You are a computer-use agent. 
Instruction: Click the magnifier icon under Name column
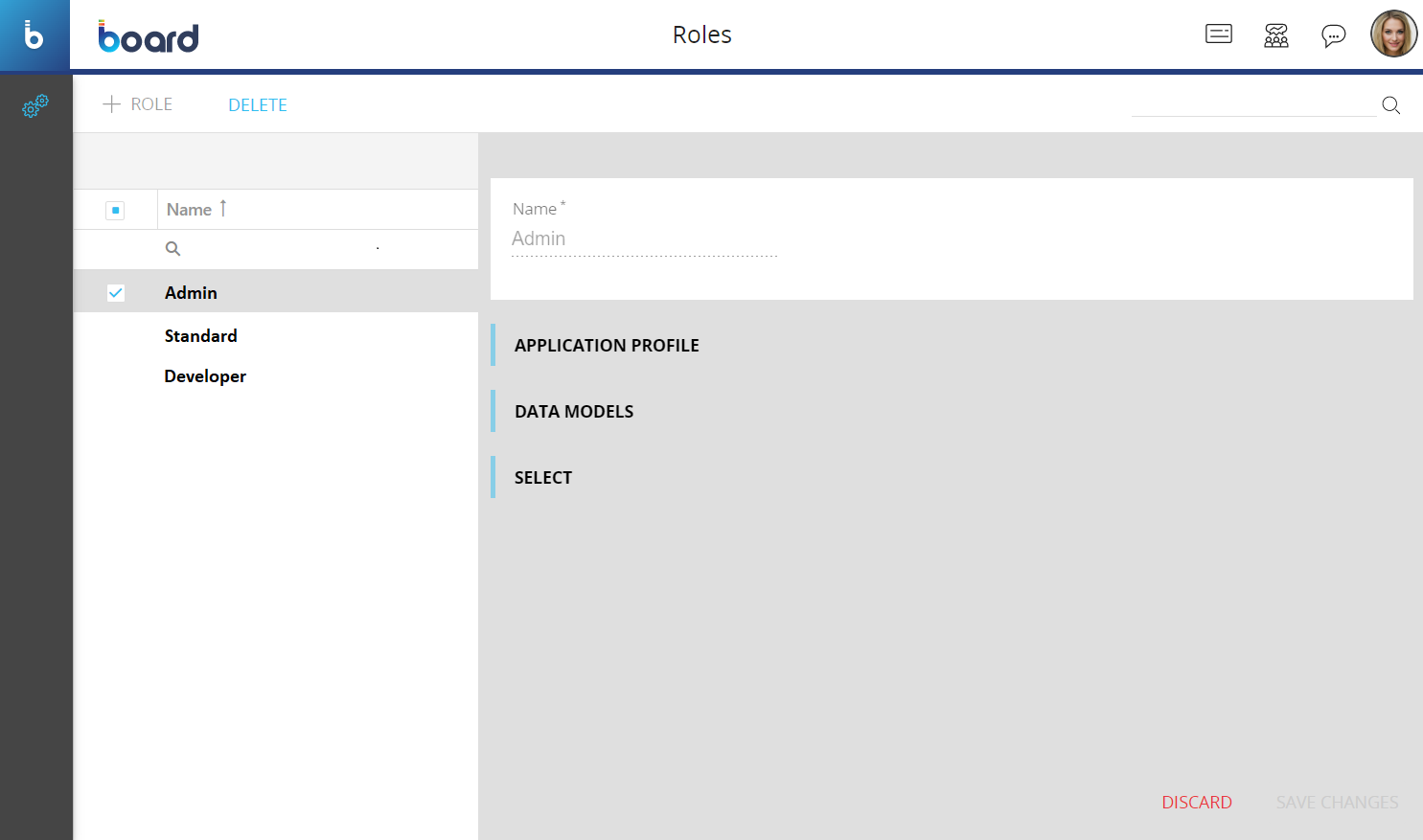pyautogui.click(x=173, y=249)
